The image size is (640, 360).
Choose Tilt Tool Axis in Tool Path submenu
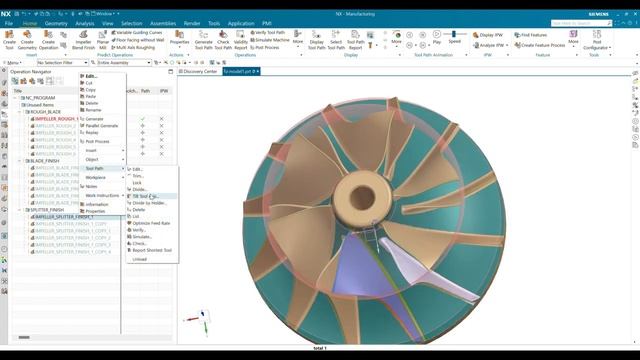[151, 196]
